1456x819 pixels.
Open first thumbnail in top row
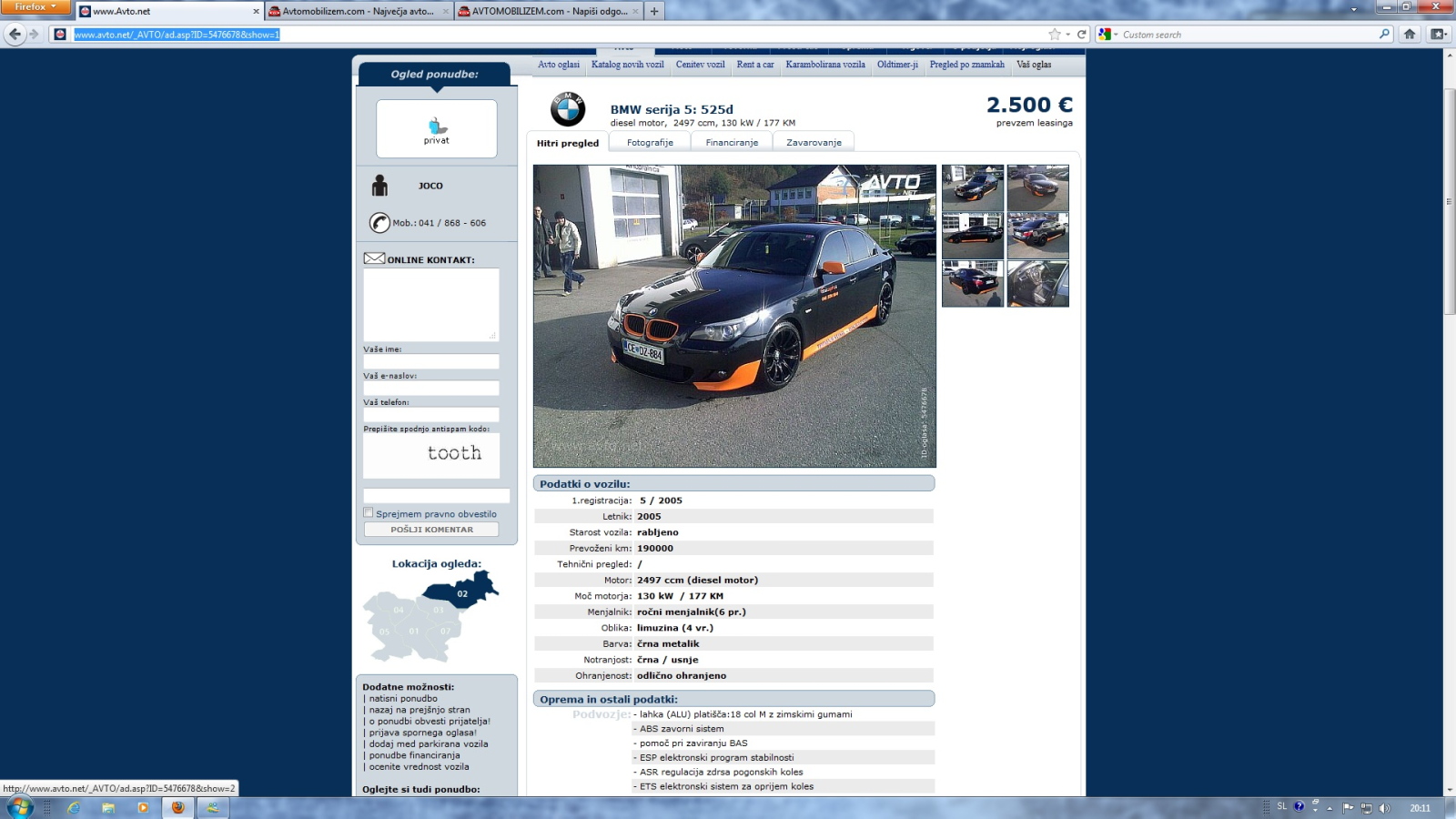point(973,187)
